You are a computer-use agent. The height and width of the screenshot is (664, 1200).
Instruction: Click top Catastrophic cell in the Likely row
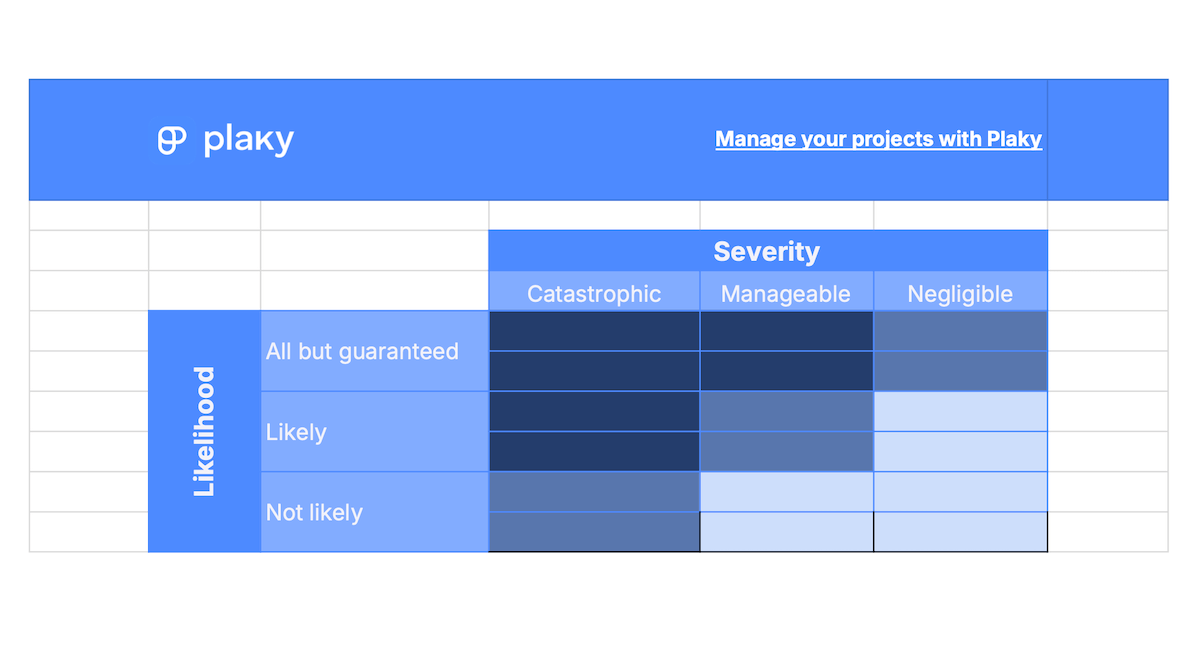tap(594, 411)
